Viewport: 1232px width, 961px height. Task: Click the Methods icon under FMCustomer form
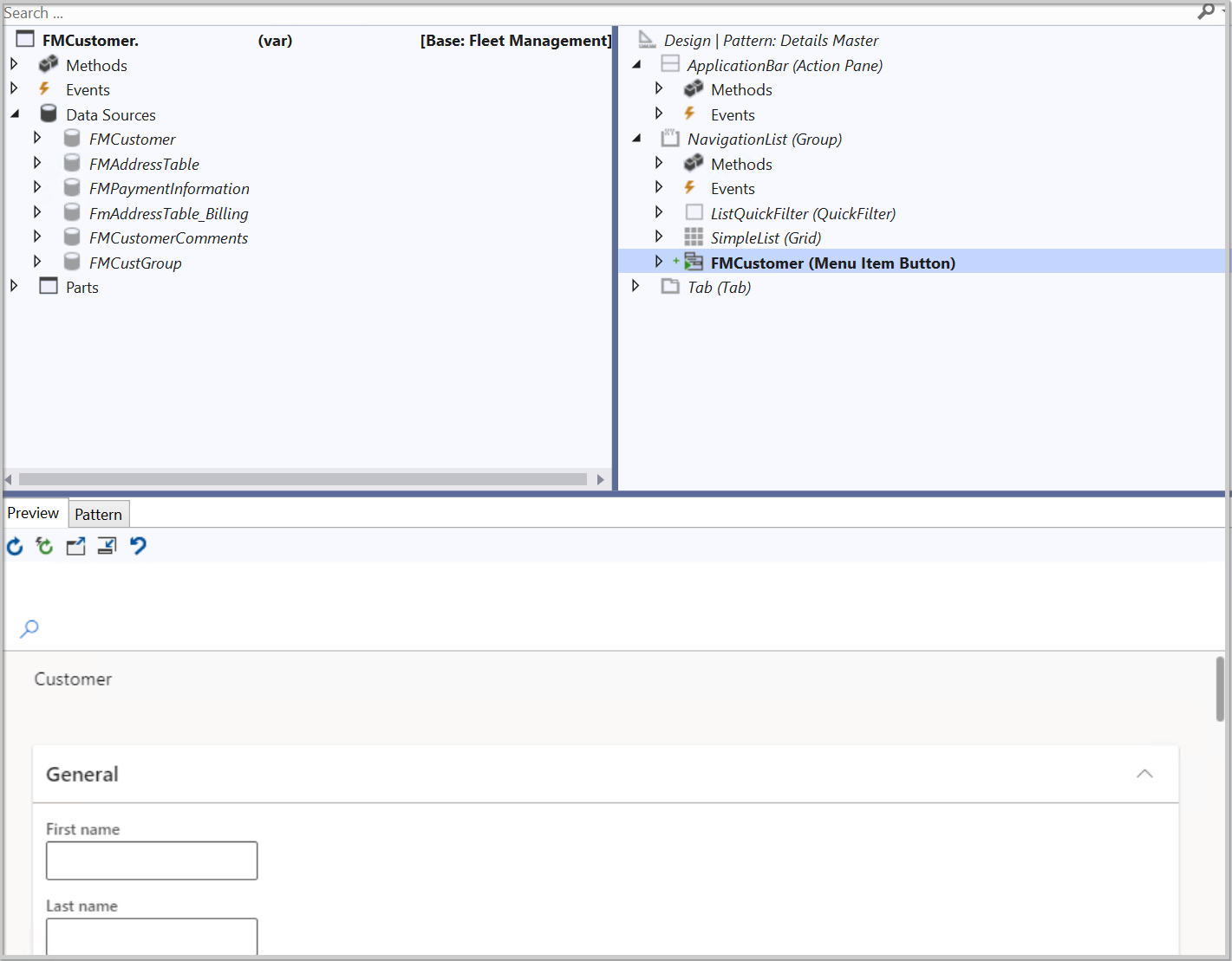coord(49,65)
